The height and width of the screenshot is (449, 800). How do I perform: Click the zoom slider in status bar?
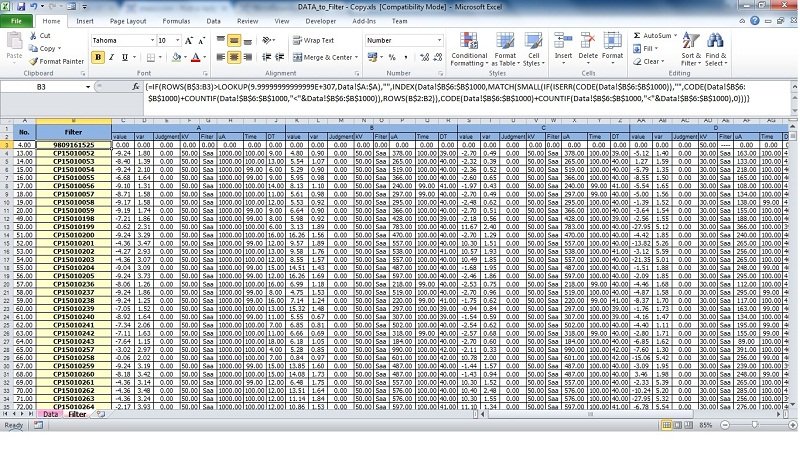[755, 426]
